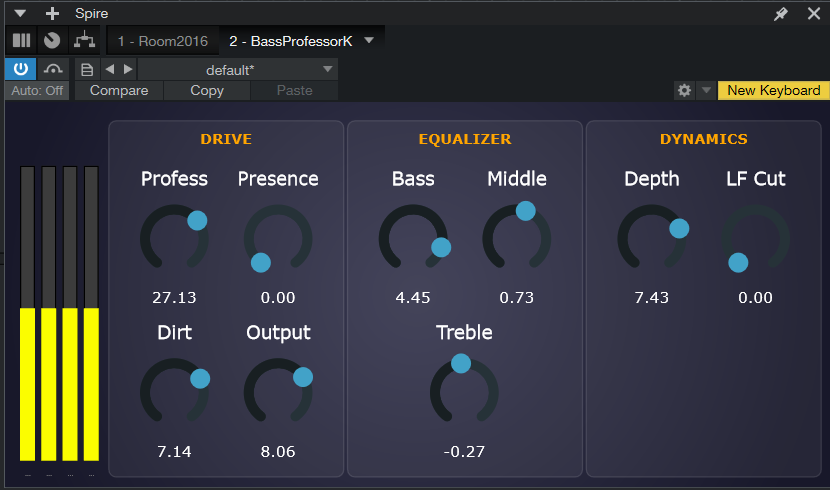Click the Bass value 4.45

coord(413,298)
